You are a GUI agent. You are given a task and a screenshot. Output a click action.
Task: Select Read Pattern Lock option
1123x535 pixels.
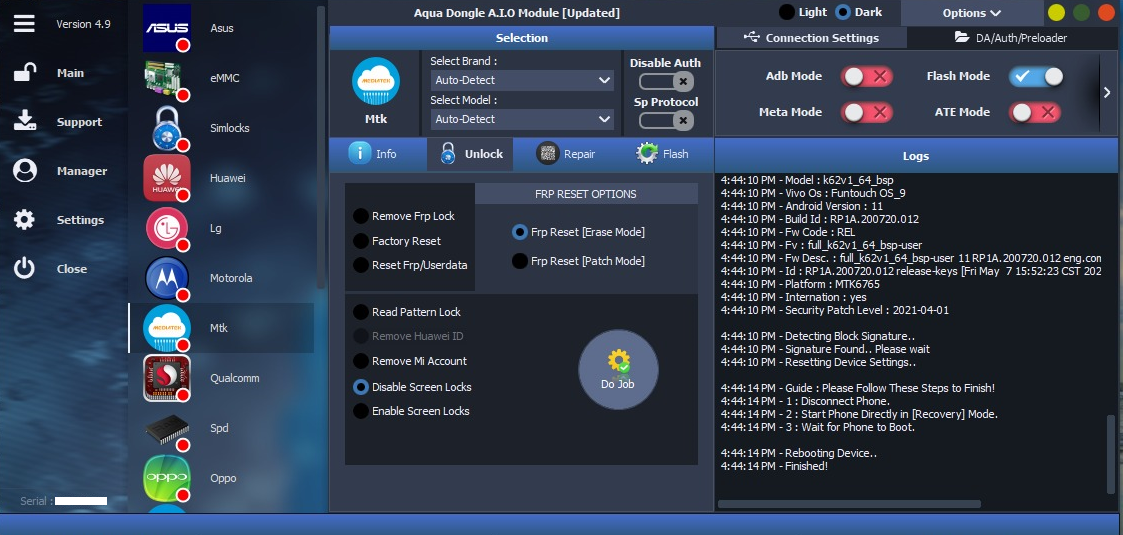tap(361, 312)
